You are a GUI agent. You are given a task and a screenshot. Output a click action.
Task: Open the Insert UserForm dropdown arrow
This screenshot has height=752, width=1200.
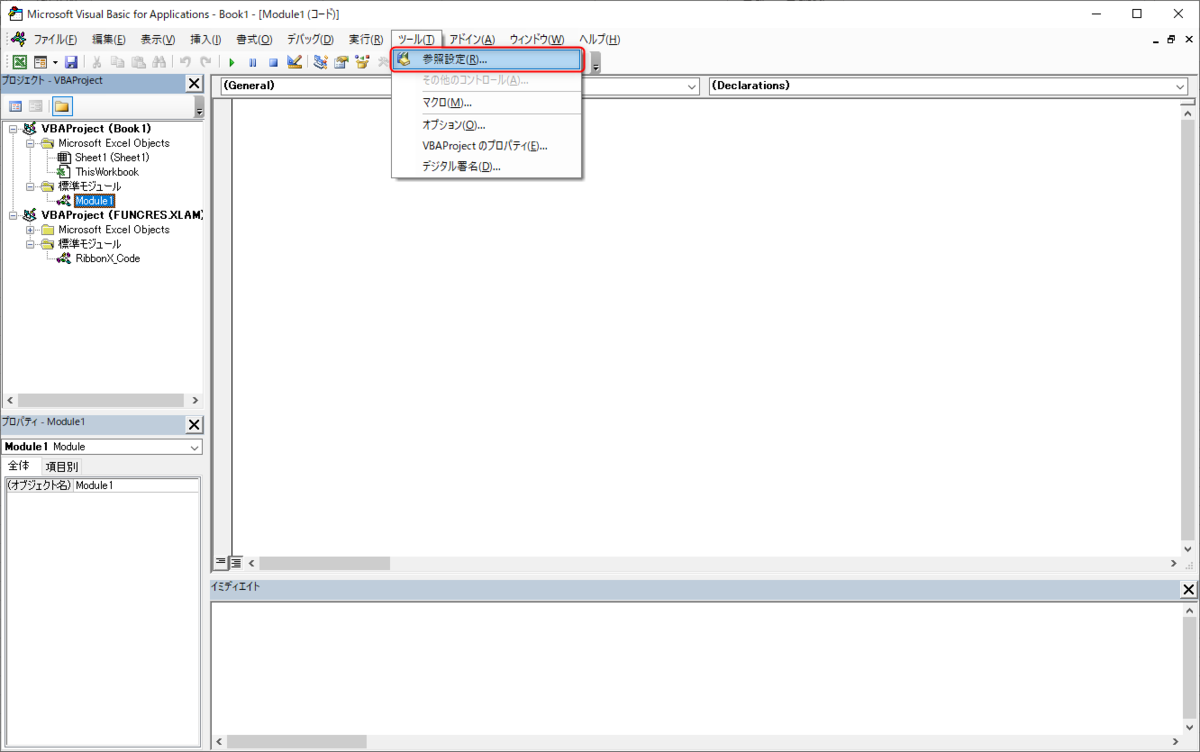pyautogui.click(x=54, y=62)
